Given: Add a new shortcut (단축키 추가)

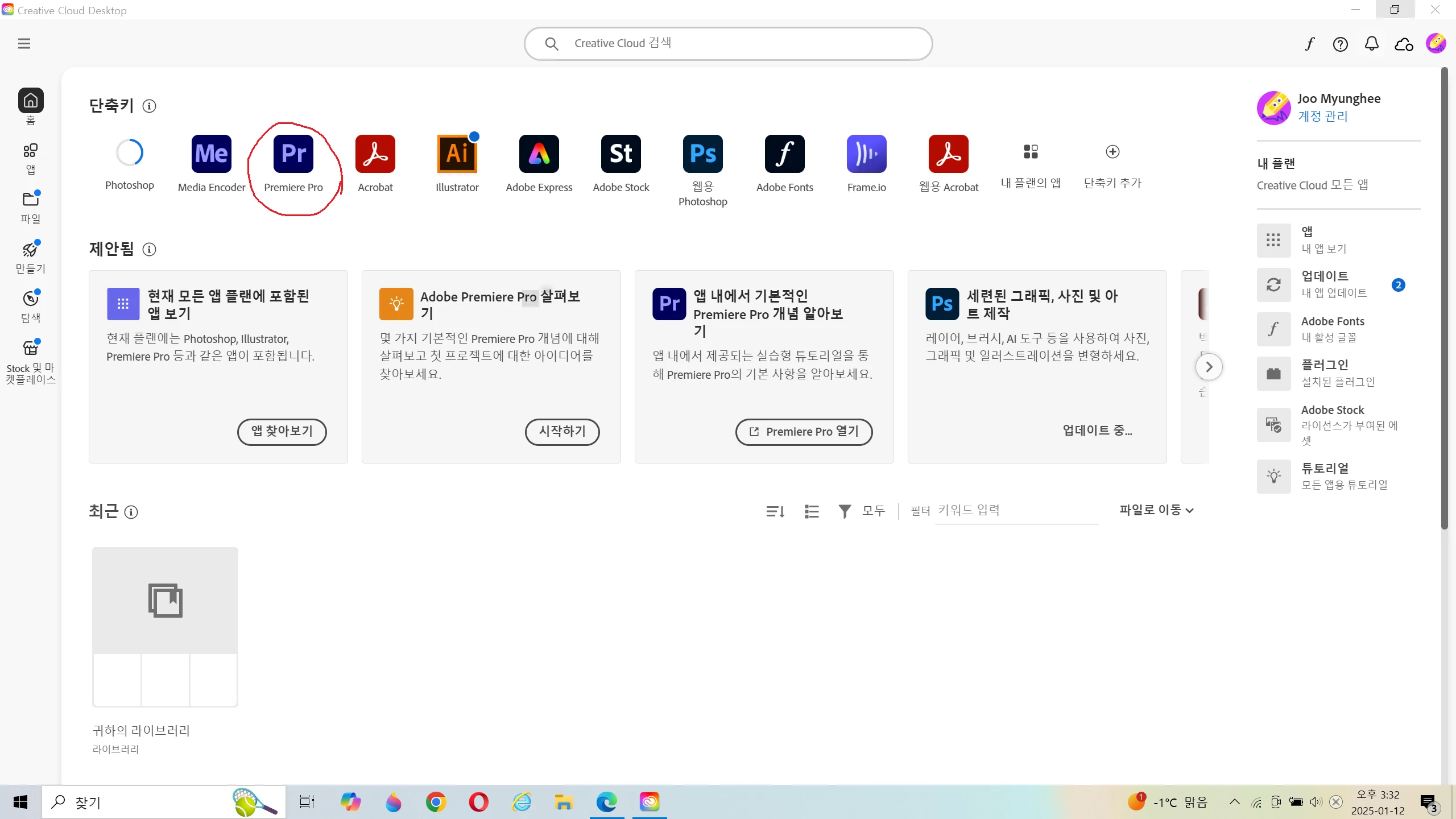Looking at the screenshot, I should pyautogui.click(x=1112, y=152).
